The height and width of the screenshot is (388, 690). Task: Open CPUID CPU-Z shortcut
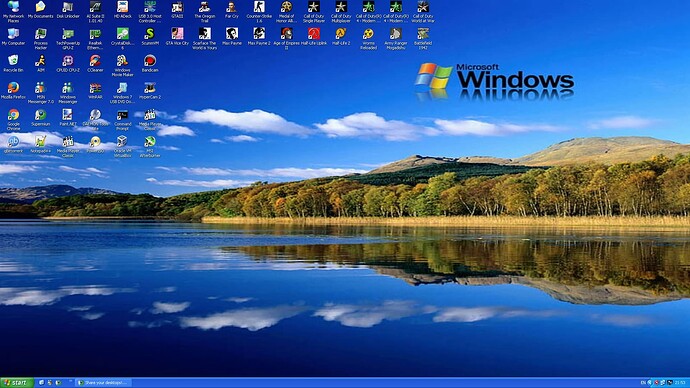68,64
